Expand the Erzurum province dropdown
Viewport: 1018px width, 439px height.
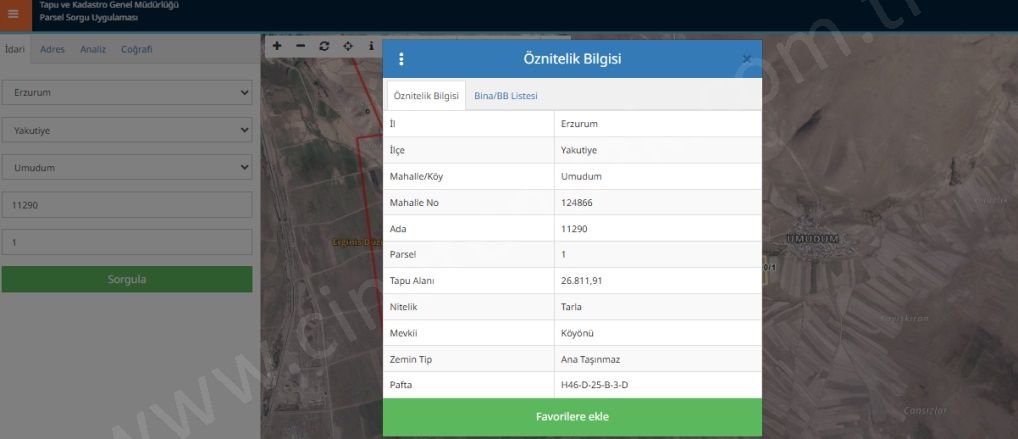(x=126, y=92)
